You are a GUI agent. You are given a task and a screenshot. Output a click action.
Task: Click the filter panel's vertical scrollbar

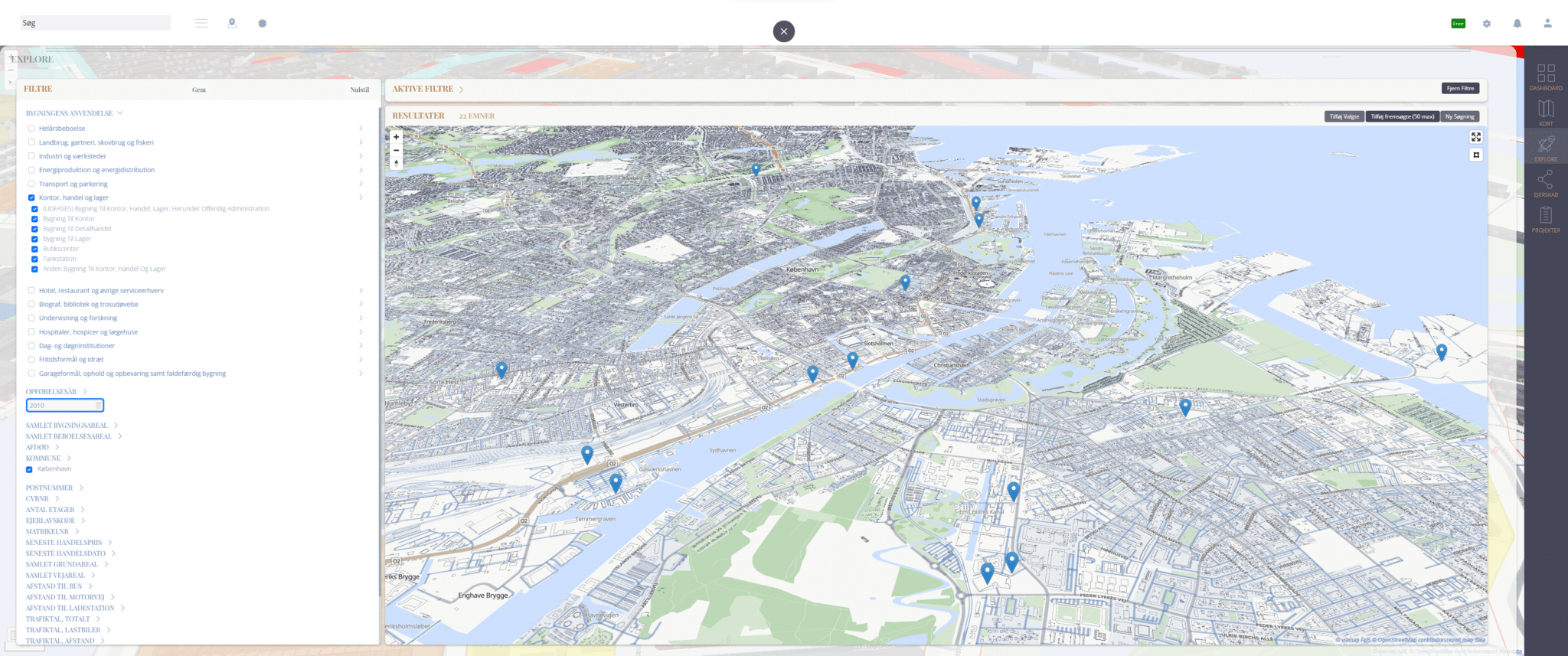[x=380, y=352]
